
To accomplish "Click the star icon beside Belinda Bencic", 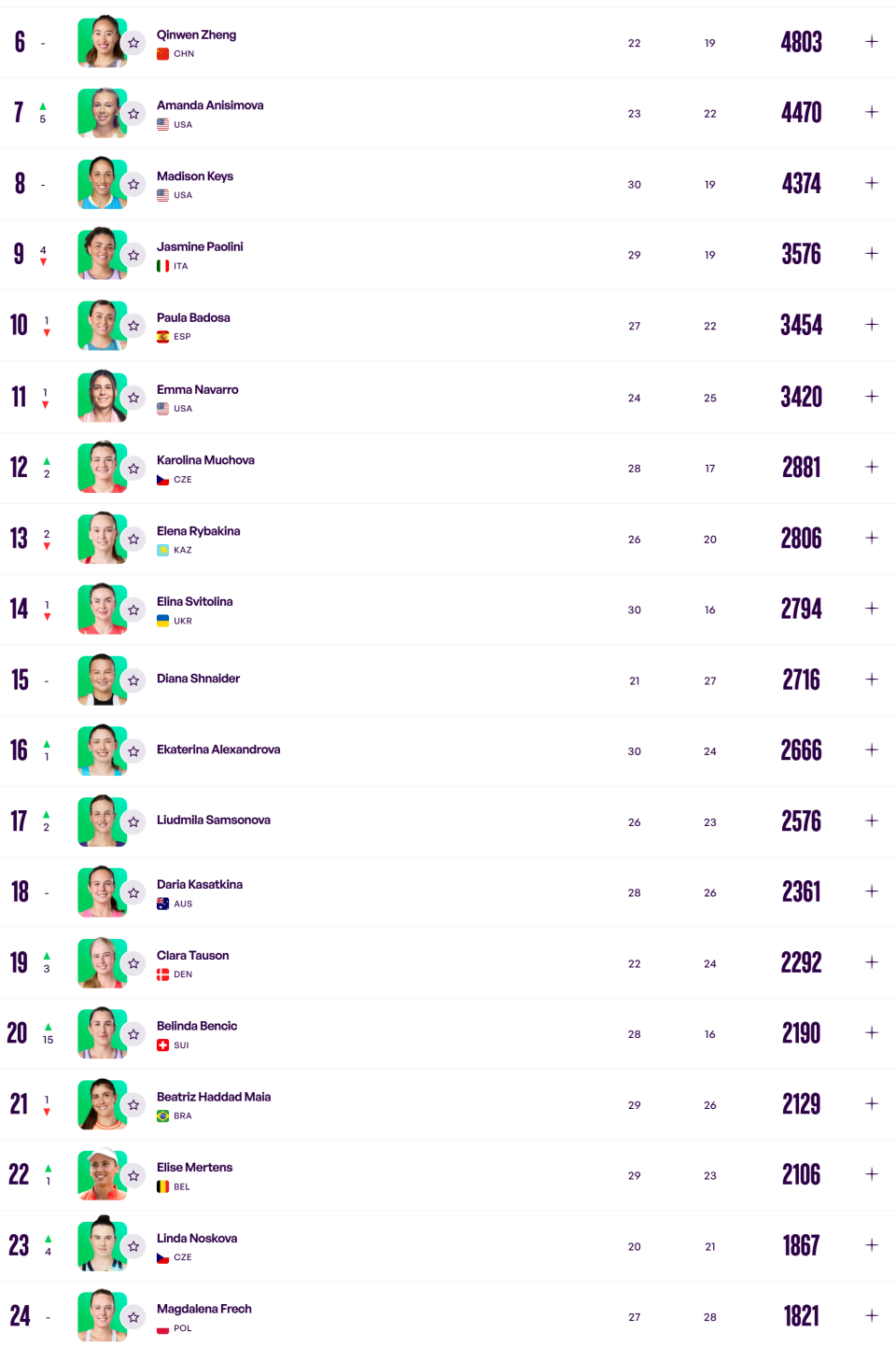I will coord(133,1034).
